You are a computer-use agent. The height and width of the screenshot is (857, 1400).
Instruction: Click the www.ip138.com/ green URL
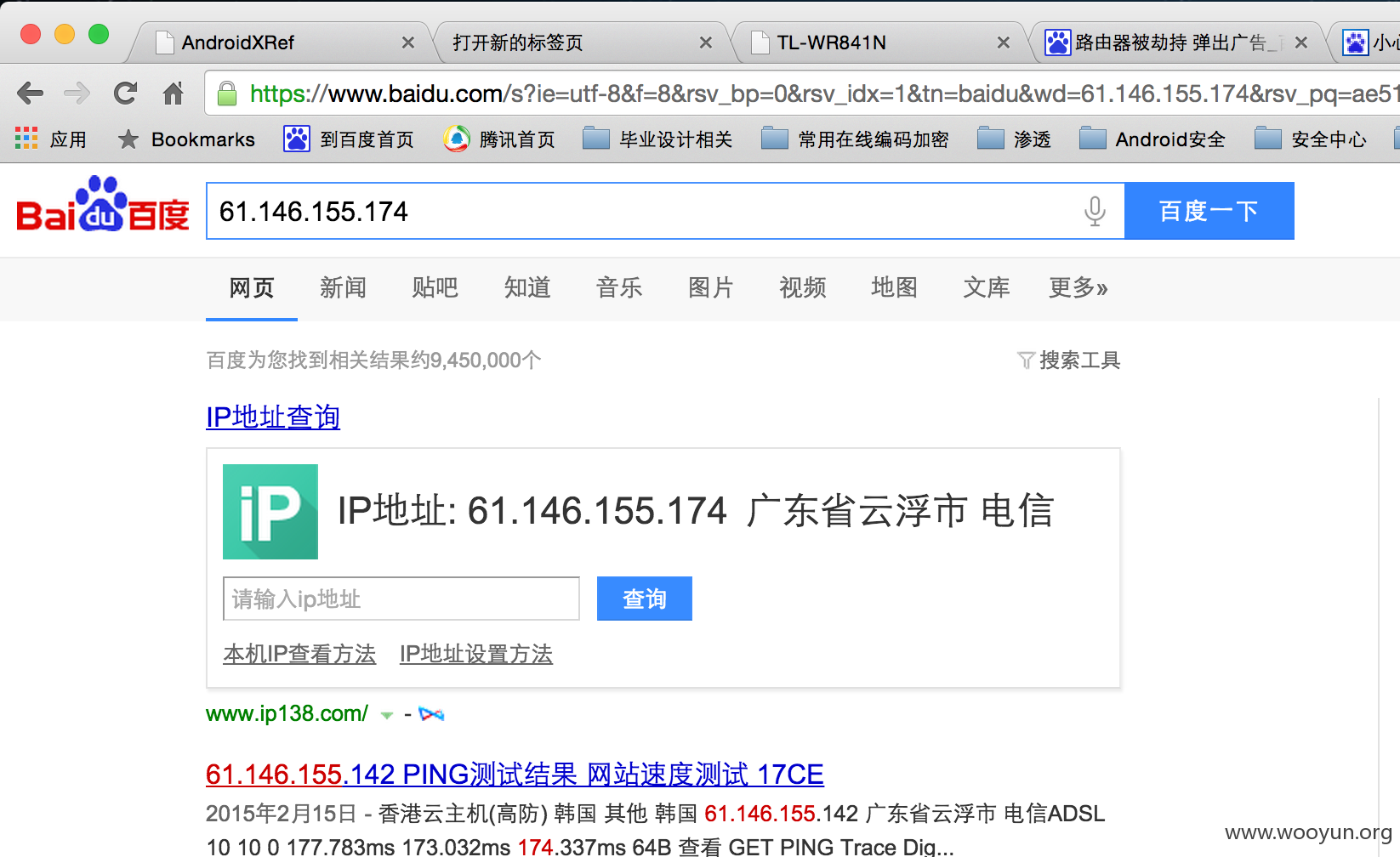287,713
